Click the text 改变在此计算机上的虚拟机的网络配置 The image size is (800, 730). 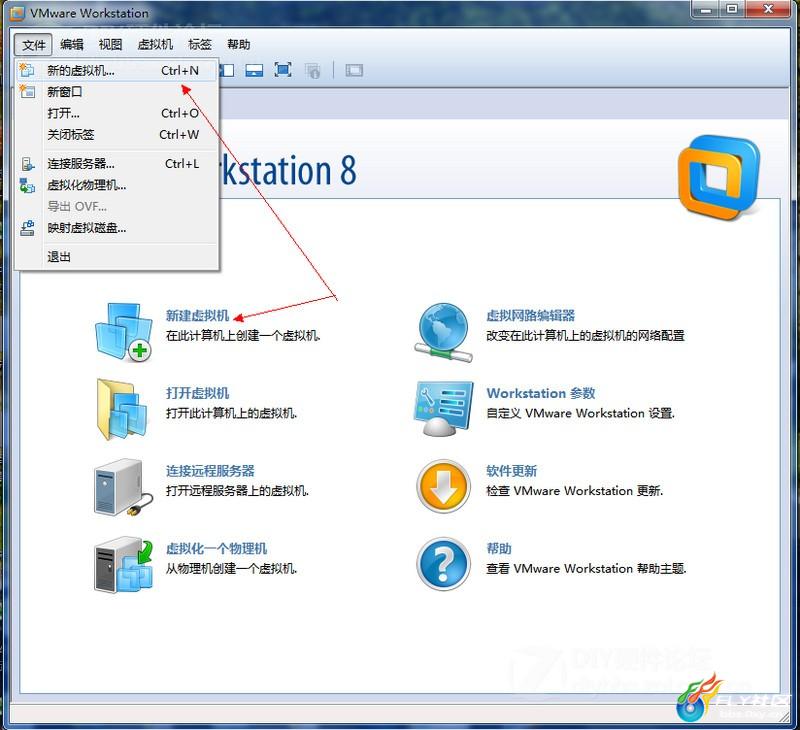[x=585, y=336]
